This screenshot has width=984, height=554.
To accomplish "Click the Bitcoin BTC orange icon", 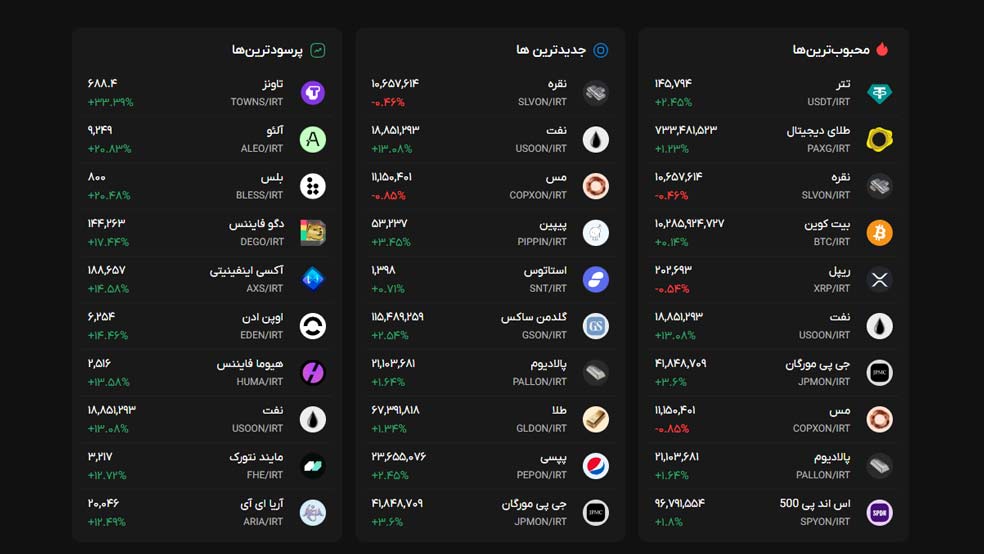I will [879, 233].
